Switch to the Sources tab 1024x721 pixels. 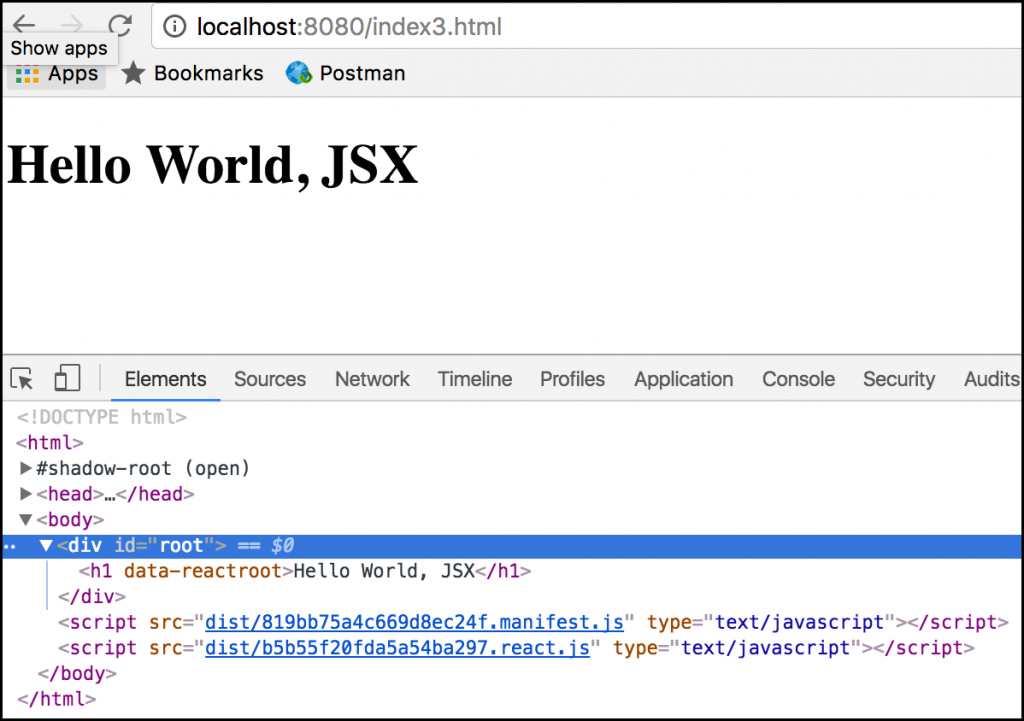(x=270, y=379)
